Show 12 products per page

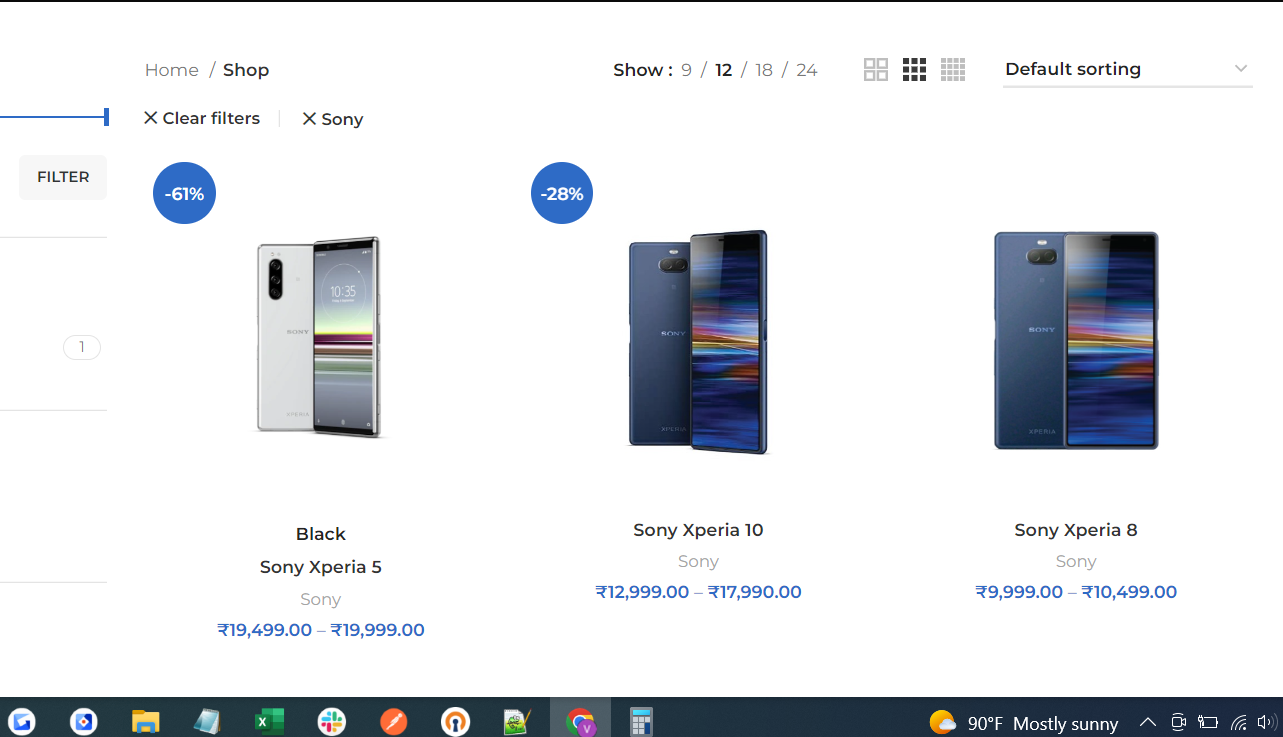point(723,70)
